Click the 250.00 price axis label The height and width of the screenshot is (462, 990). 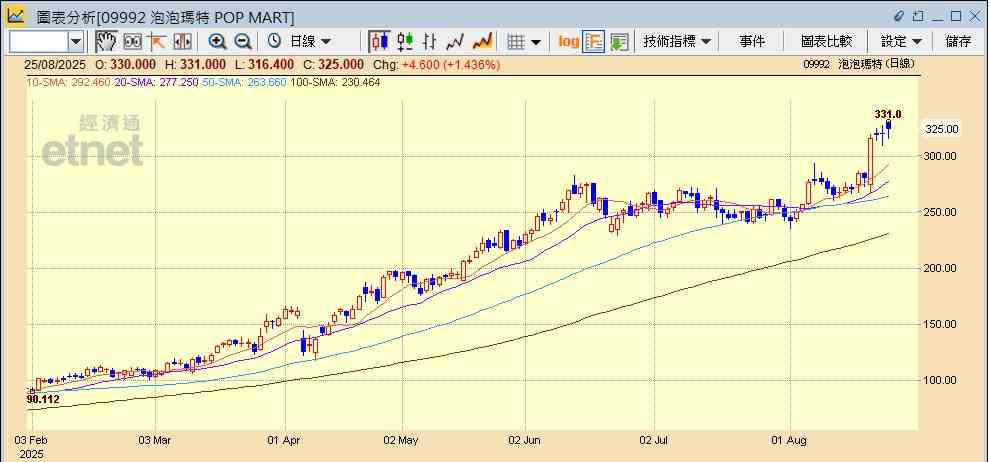[x=941, y=212]
